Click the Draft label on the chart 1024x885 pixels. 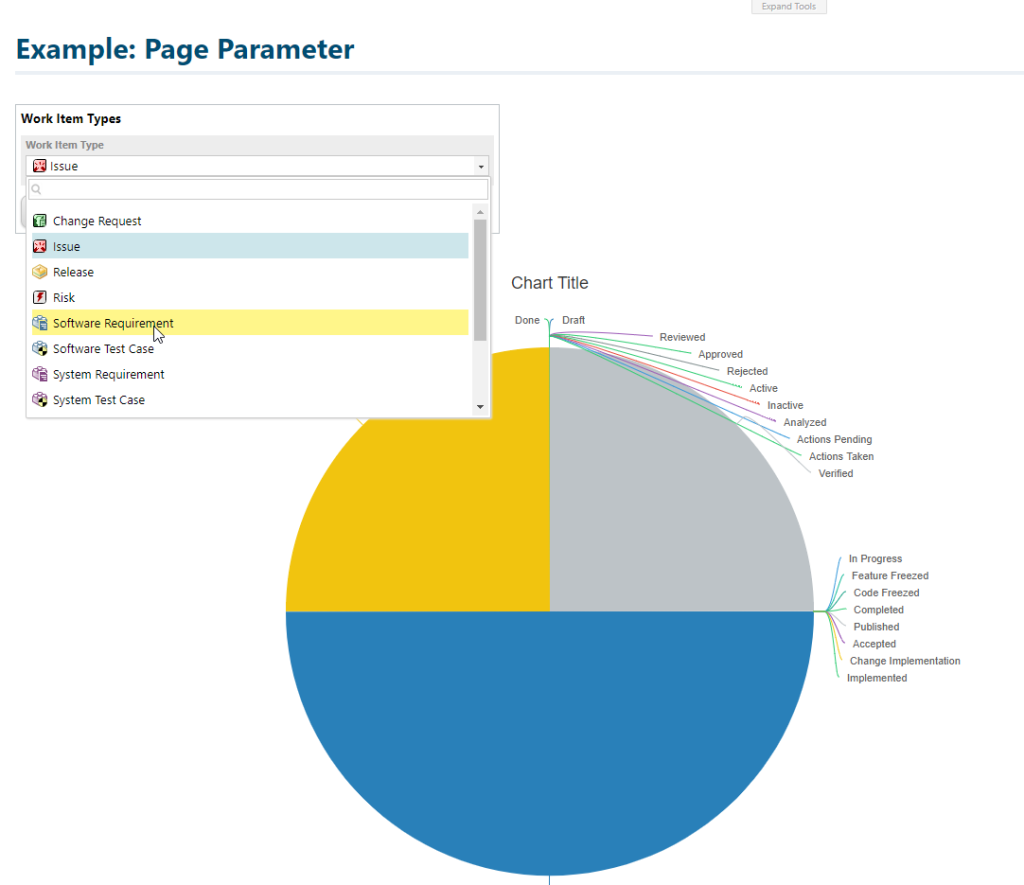(x=573, y=320)
